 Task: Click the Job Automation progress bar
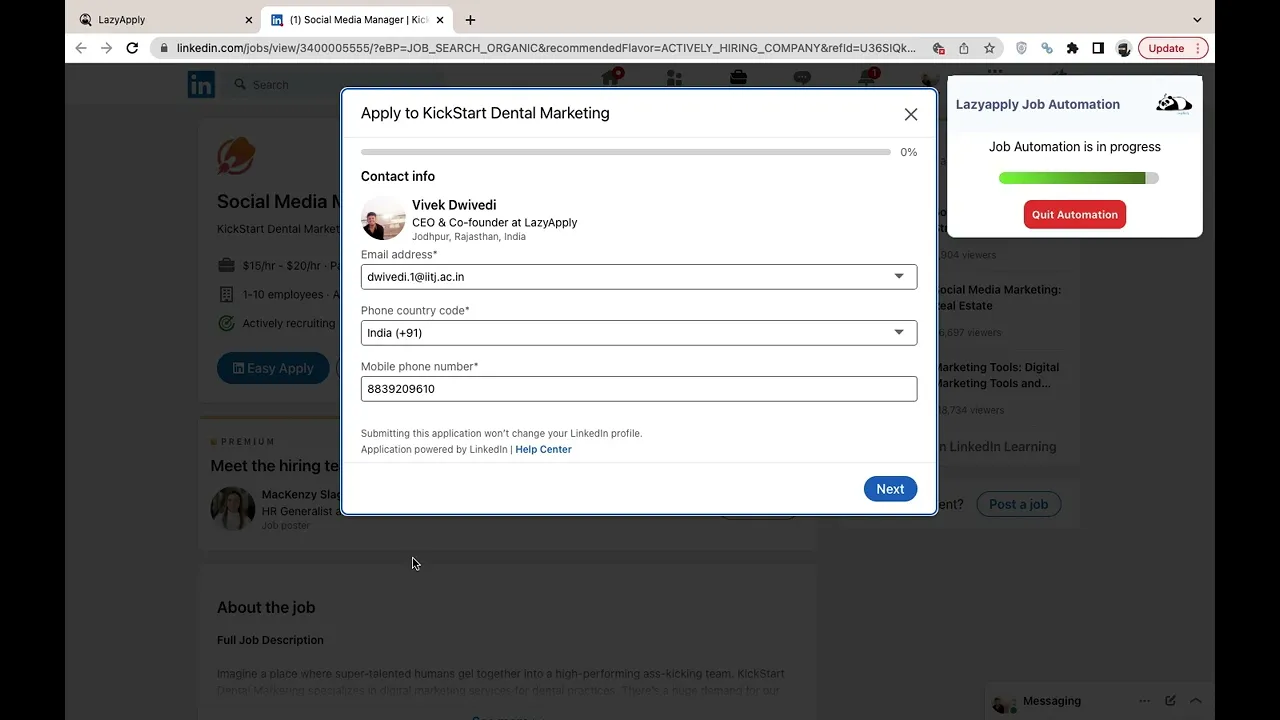1078,178
